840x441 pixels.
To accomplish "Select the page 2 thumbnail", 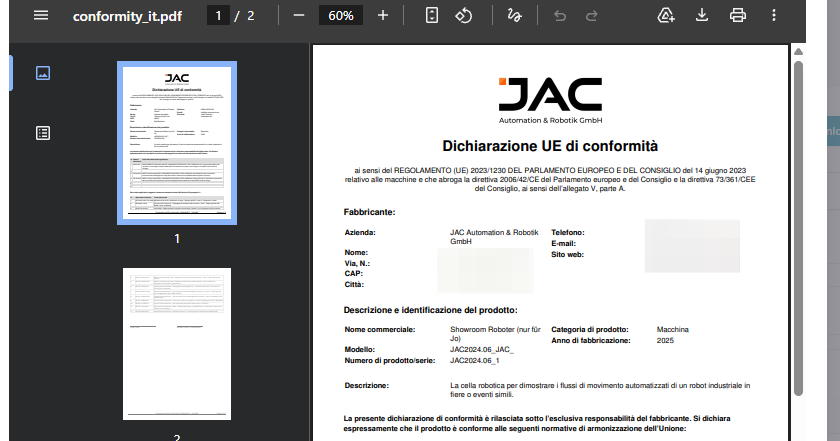I will tap(177, 344).
